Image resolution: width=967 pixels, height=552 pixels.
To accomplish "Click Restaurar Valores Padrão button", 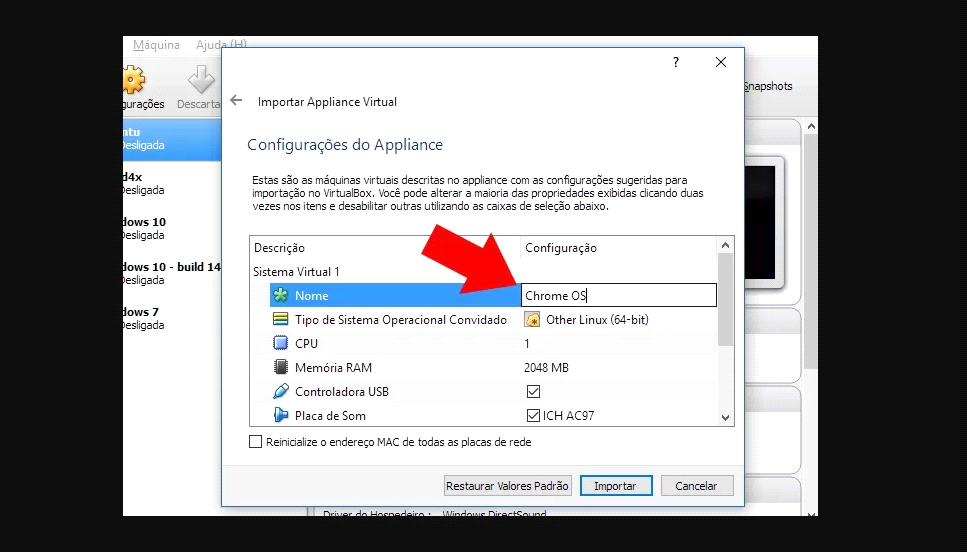I will click(x=507, y=485).
